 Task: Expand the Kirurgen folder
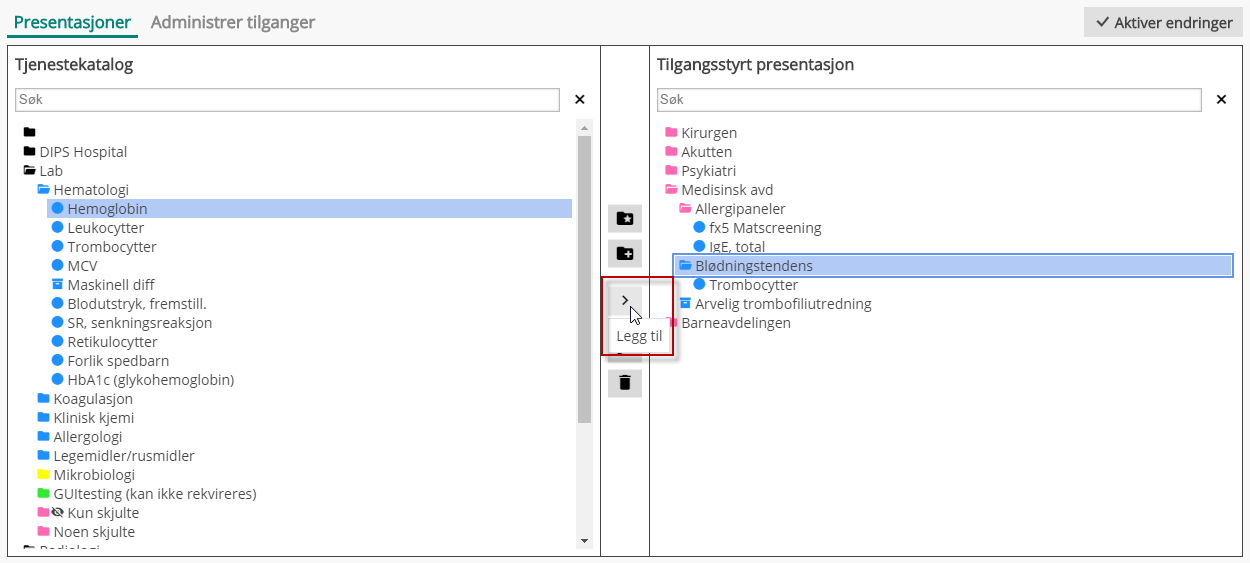click(671, 133)
